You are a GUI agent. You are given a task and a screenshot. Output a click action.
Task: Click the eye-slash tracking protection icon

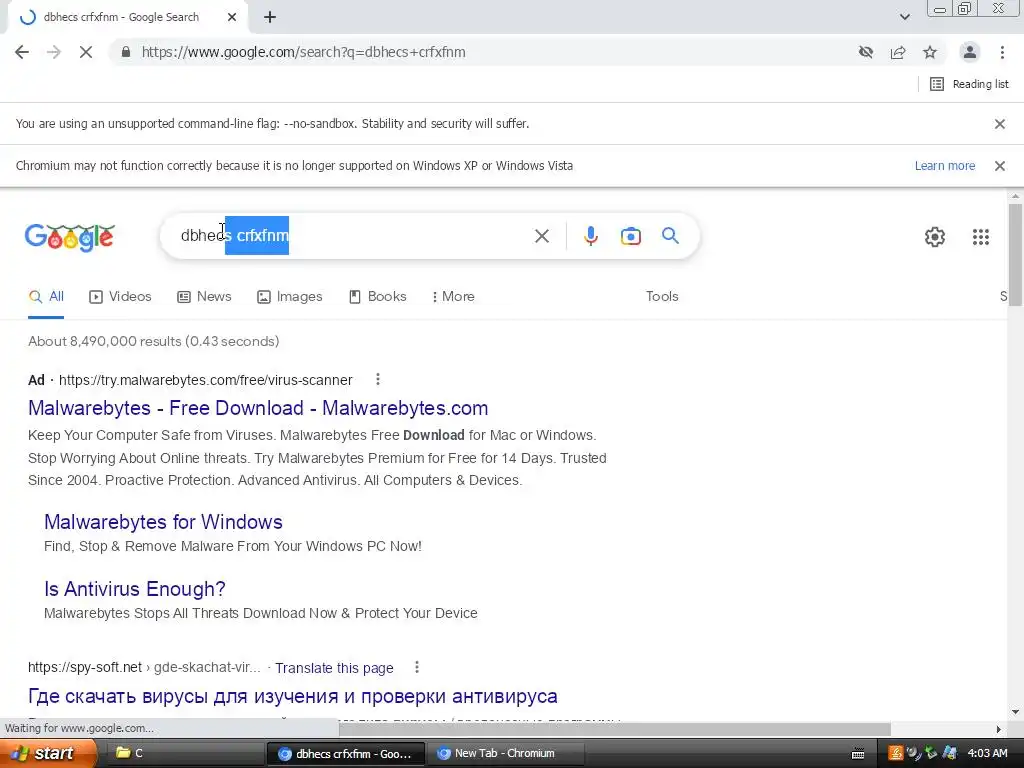click(x=866, y=52)
